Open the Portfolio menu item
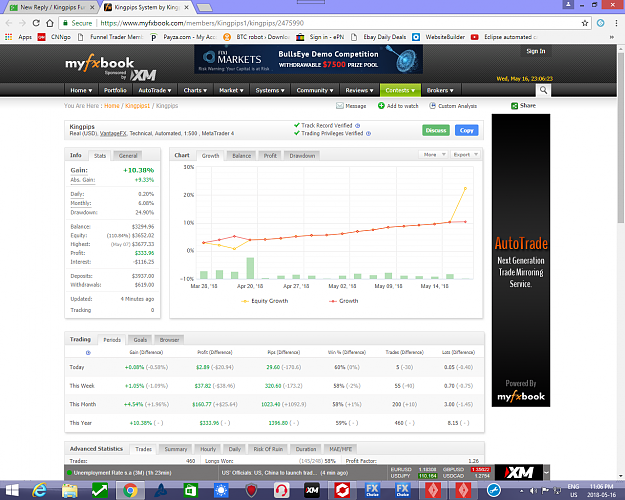The height and width of the screenshot is (500, 625). point(115,90)
